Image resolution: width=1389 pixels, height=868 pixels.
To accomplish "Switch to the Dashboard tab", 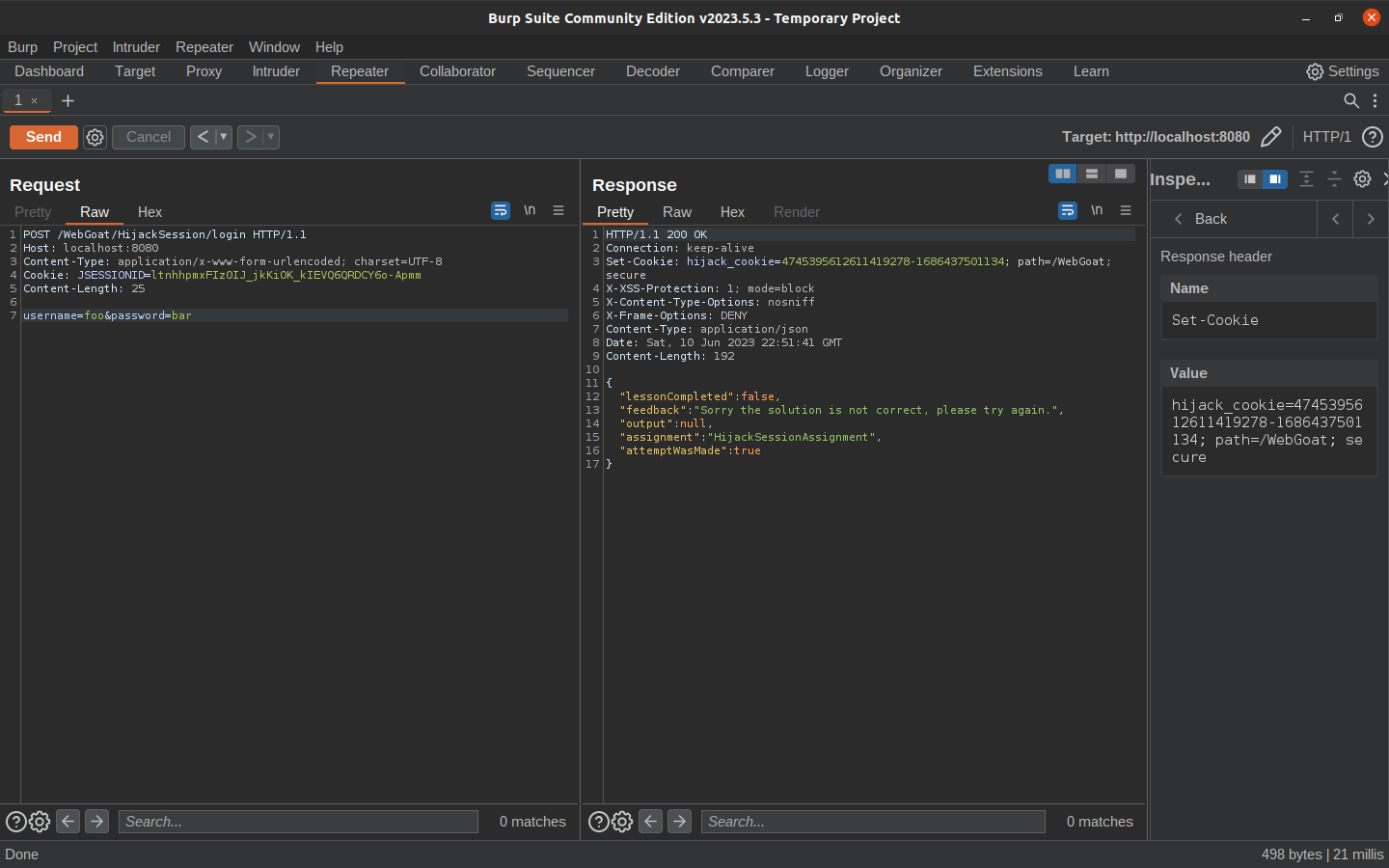I will tap(49, 71).
